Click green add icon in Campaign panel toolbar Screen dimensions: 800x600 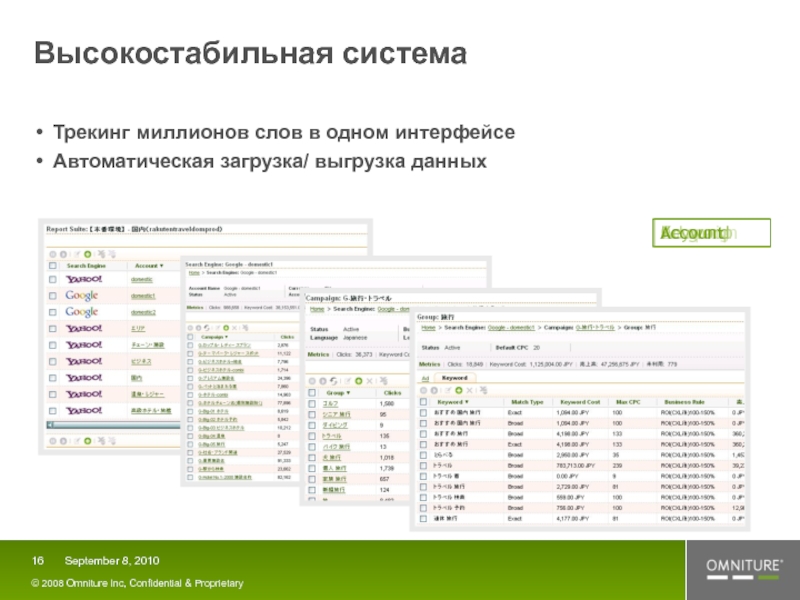[359, 381]
